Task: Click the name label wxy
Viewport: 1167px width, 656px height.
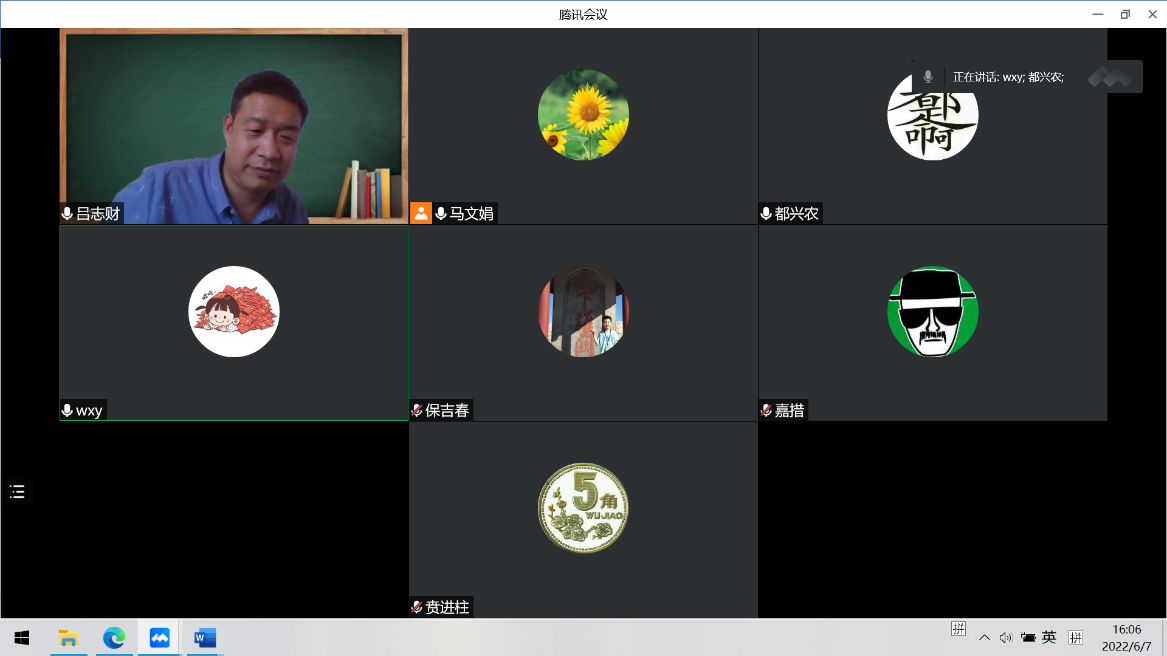Action: [x=89, y=410]
